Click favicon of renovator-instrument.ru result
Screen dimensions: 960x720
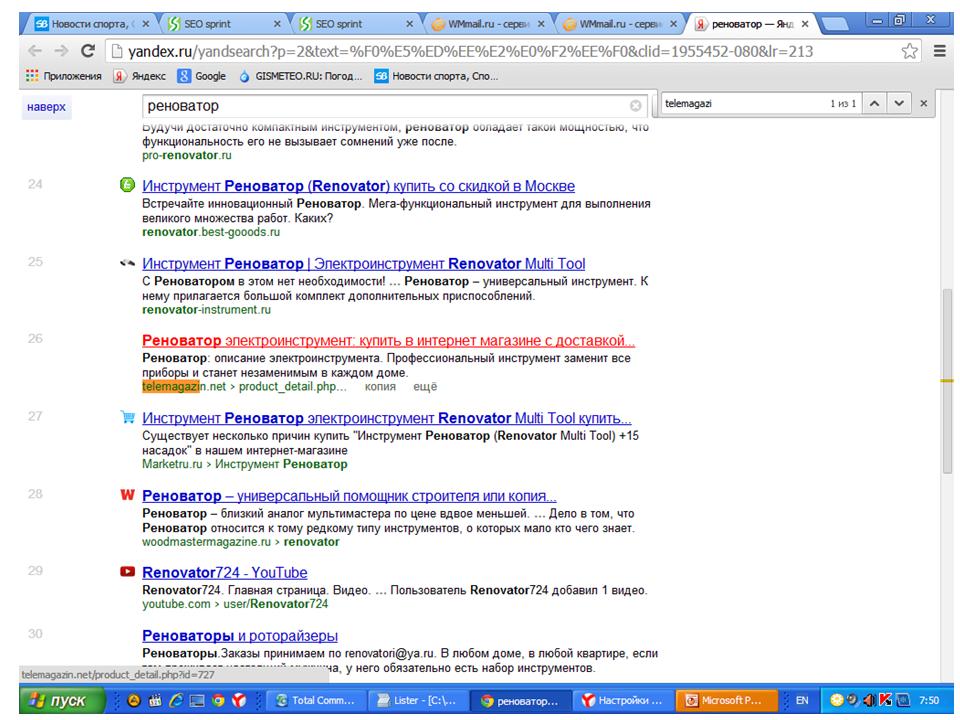click(127, 263)
